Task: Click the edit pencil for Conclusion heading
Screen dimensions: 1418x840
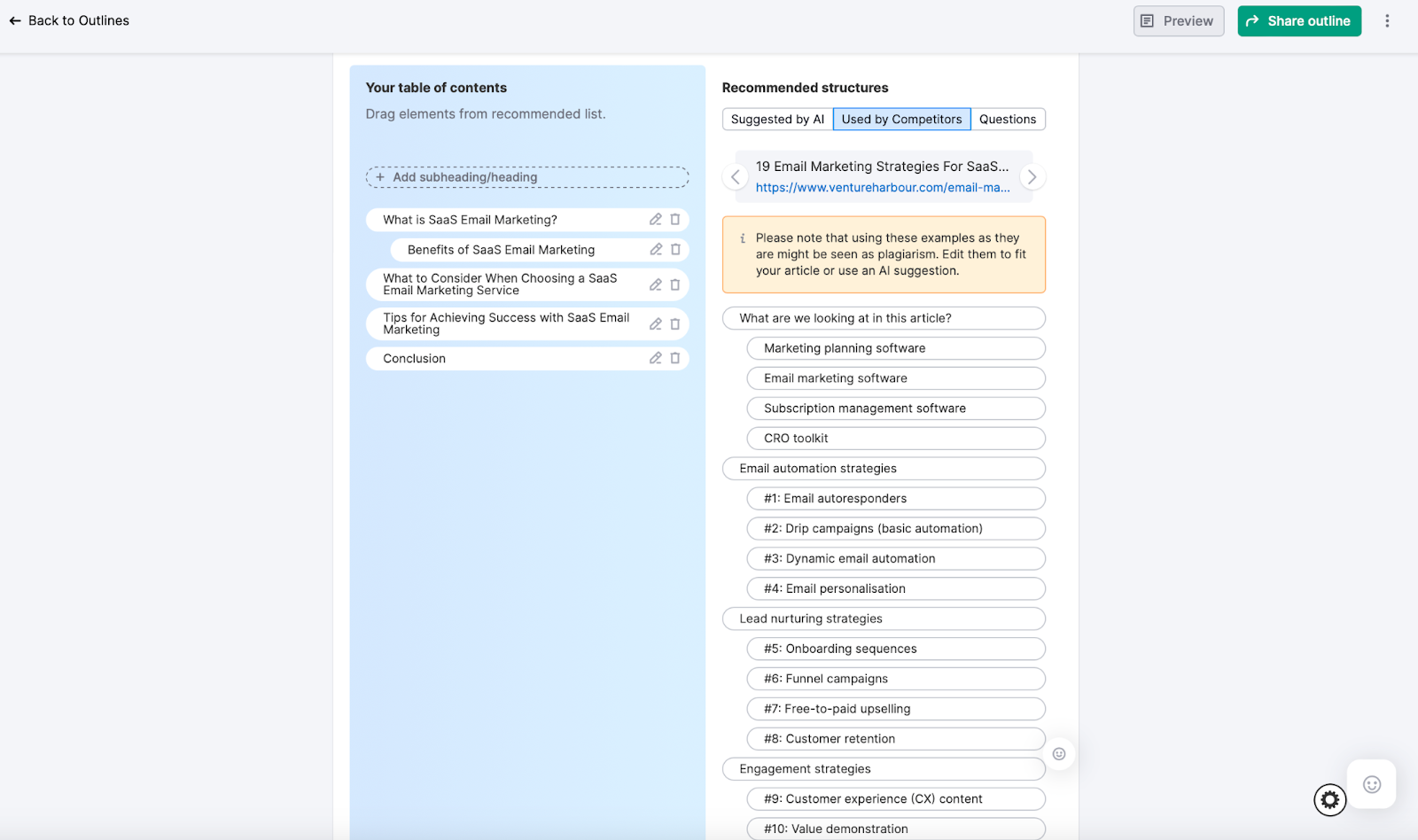Action: pyautogui.click(x=656, y=358)
